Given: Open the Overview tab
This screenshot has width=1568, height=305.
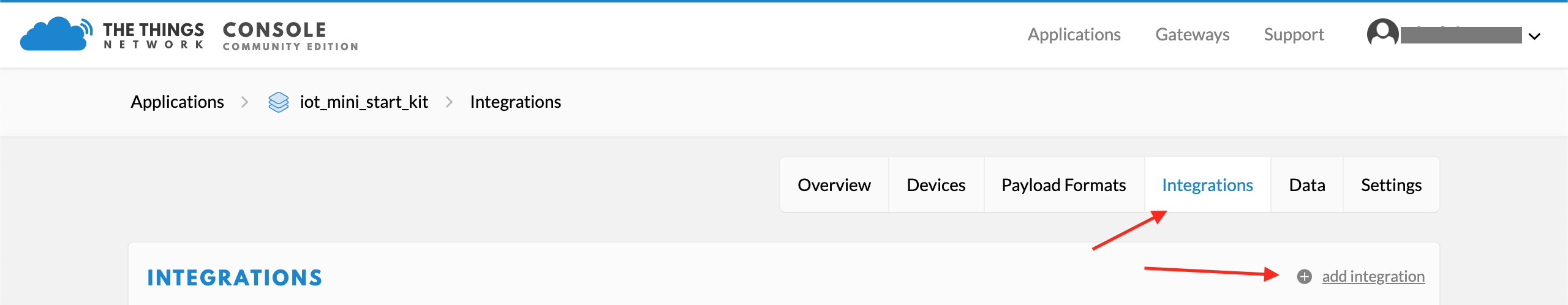Looking at the screenshot, I should coord(834,185).
